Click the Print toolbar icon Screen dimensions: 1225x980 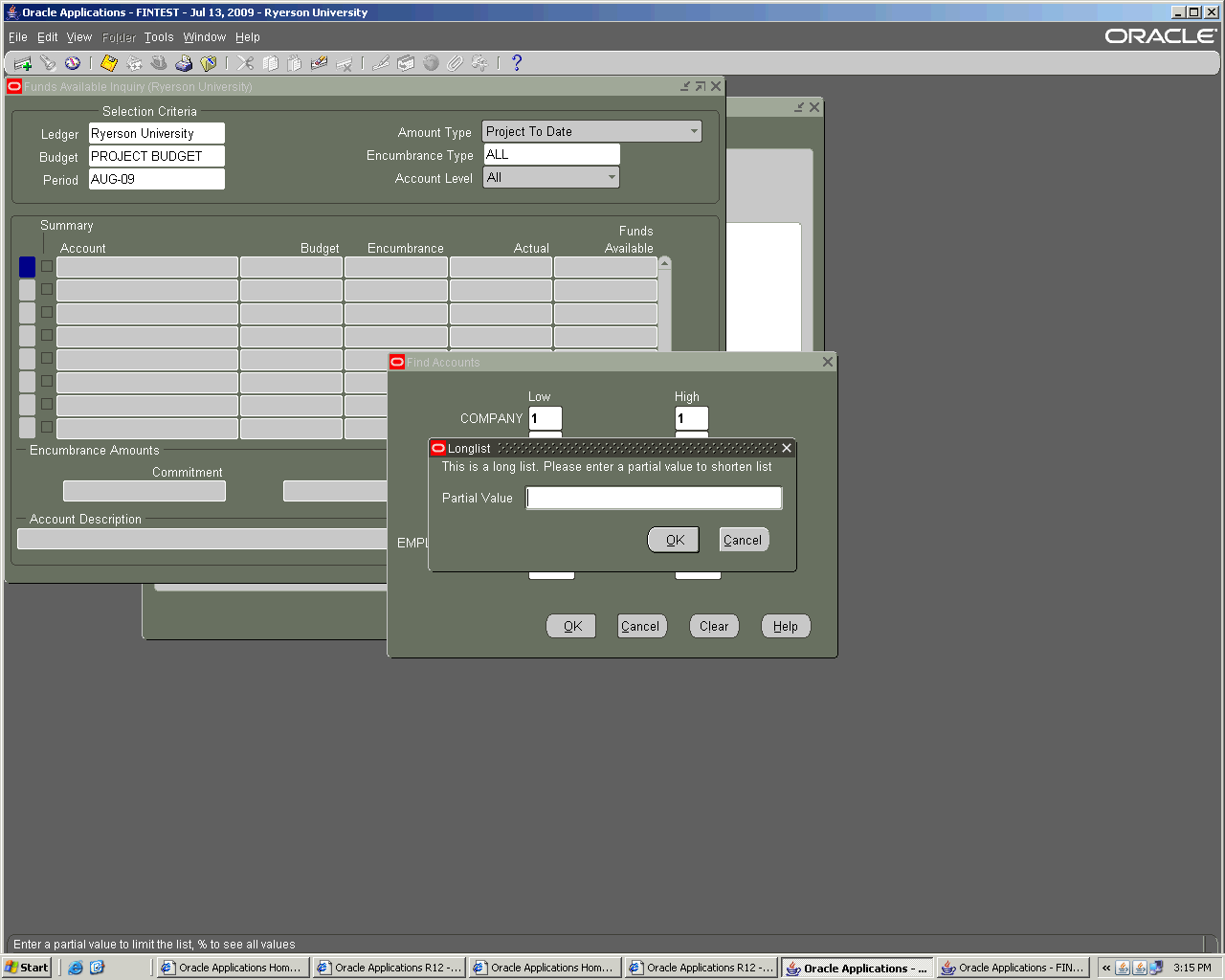click(184, 63)
